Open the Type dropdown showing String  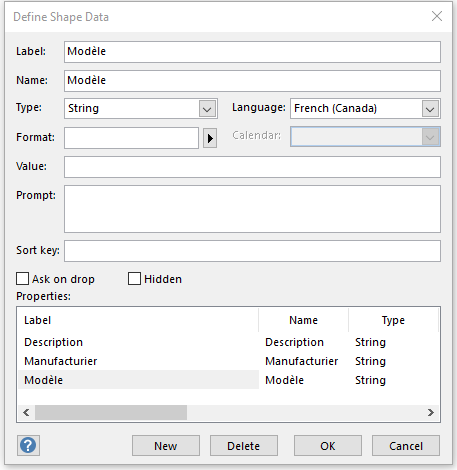click(141, 109)
